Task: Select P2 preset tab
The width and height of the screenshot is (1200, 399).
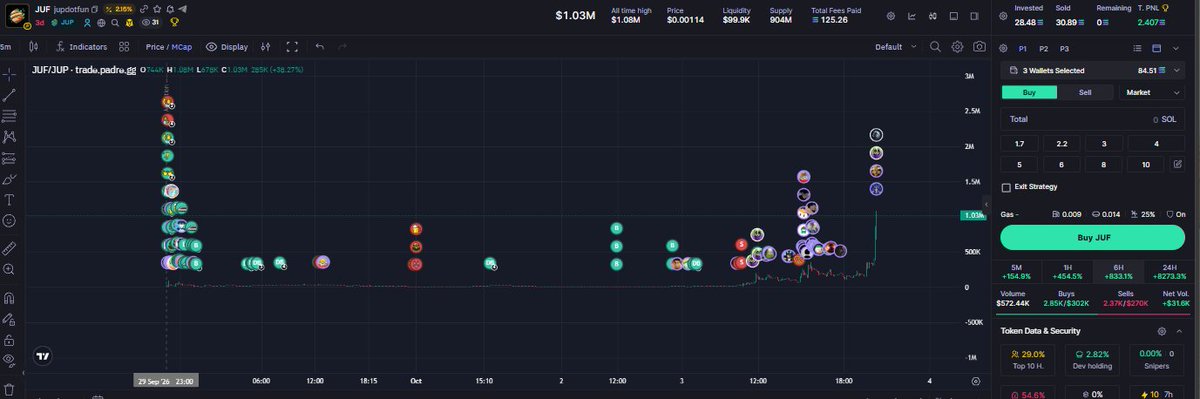Action: point(1043,48)
